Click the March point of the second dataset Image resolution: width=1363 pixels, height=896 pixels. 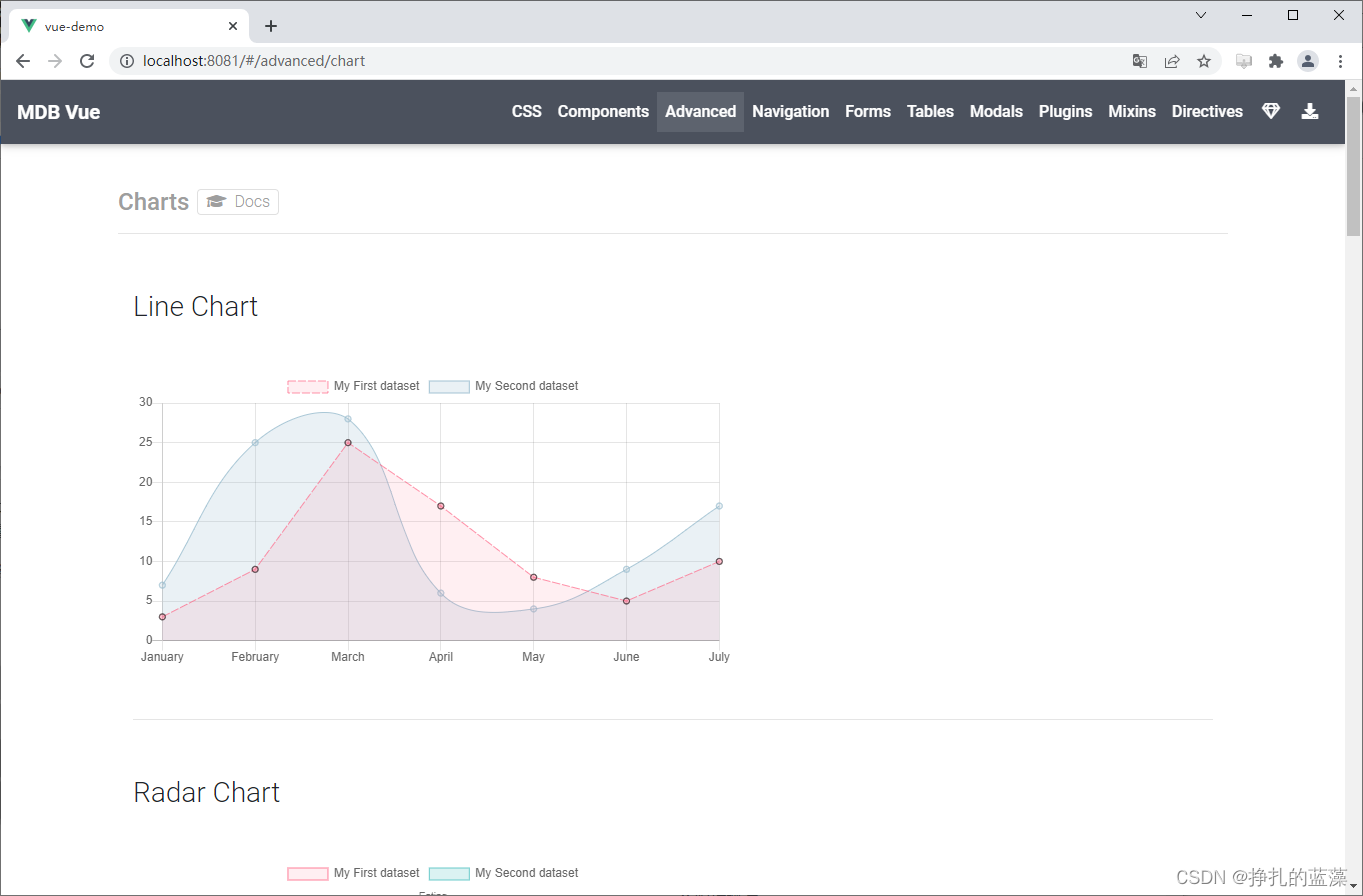[348, 419]
